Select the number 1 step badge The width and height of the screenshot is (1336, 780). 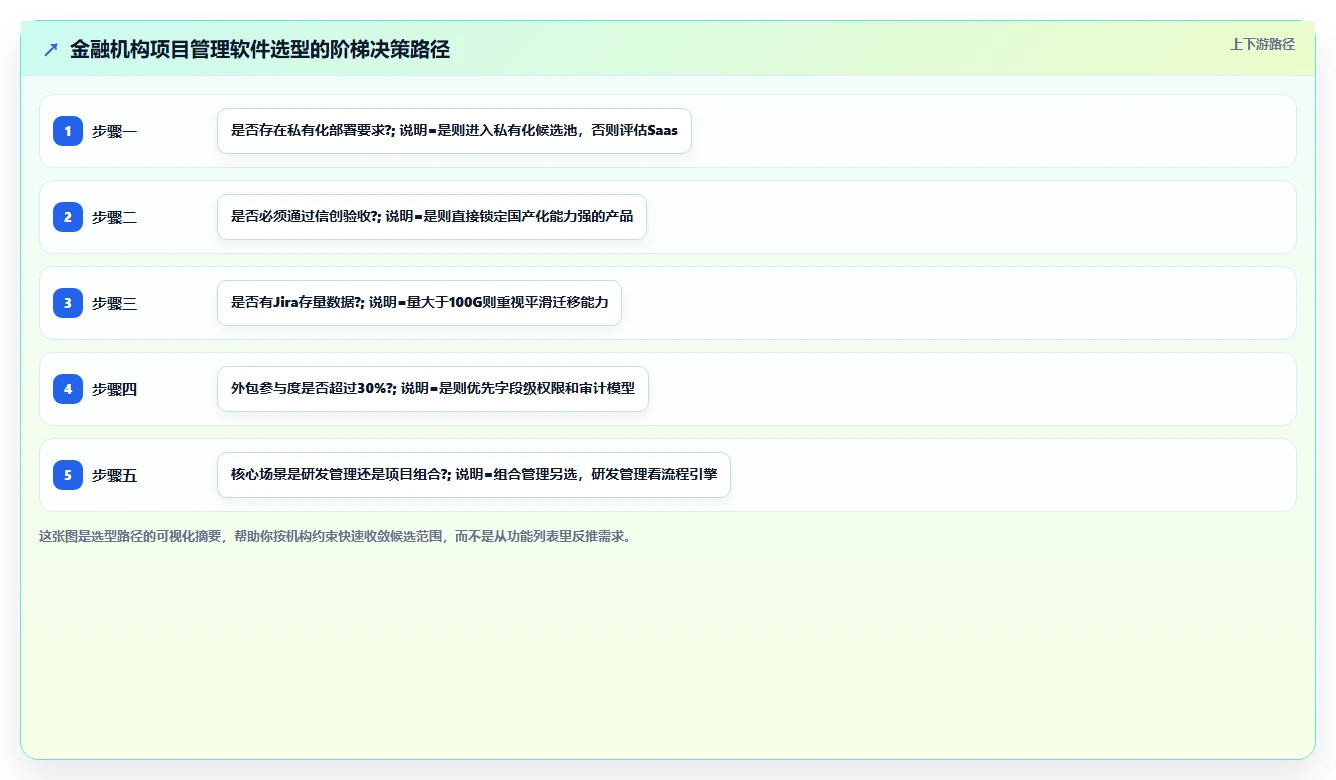[x=68, y=131]
